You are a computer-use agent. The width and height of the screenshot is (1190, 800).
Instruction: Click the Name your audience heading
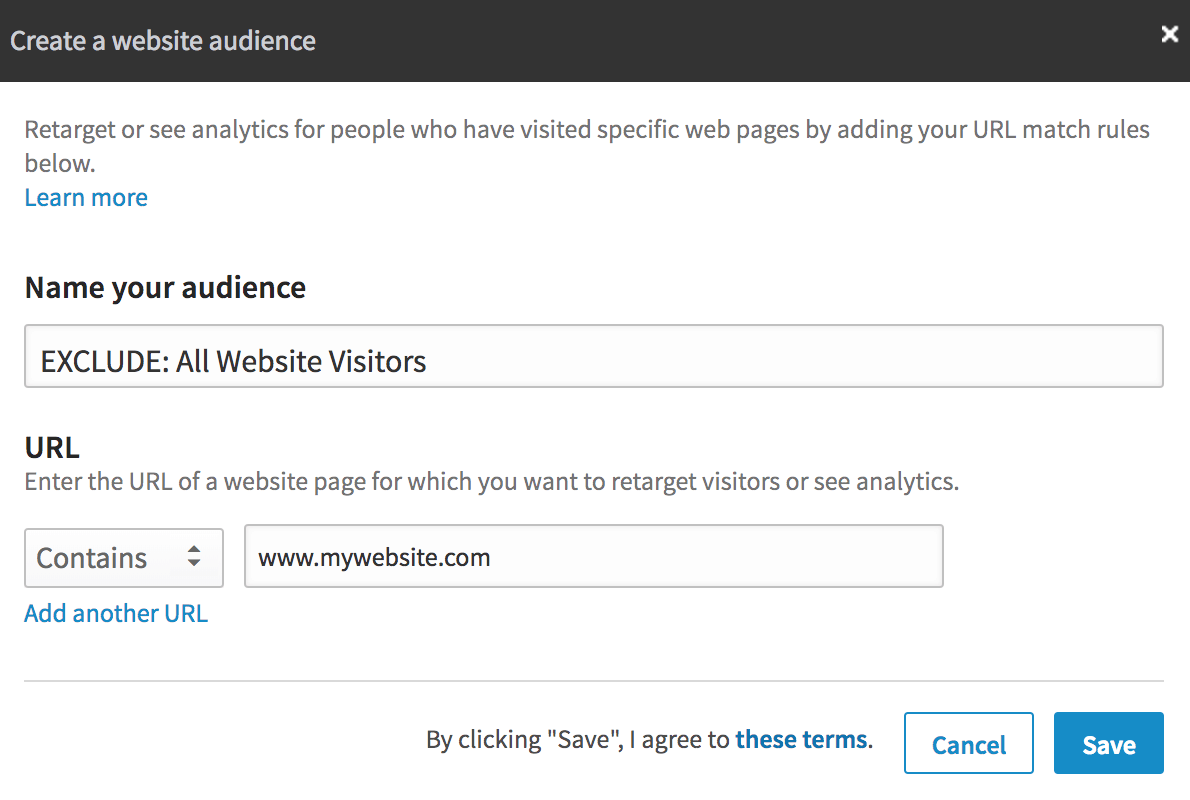tap(165, 288)
